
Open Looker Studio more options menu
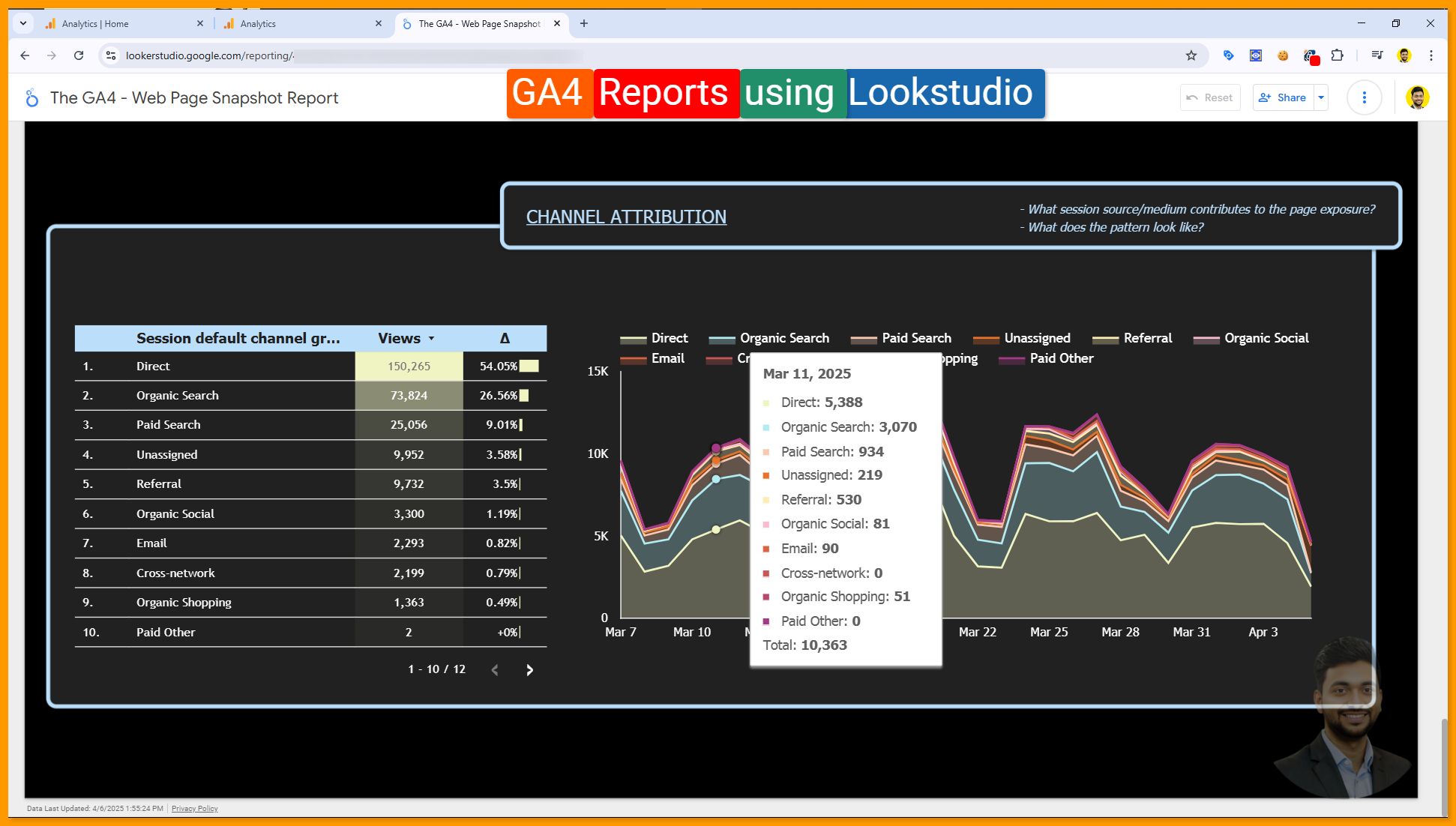point(1364,97)
